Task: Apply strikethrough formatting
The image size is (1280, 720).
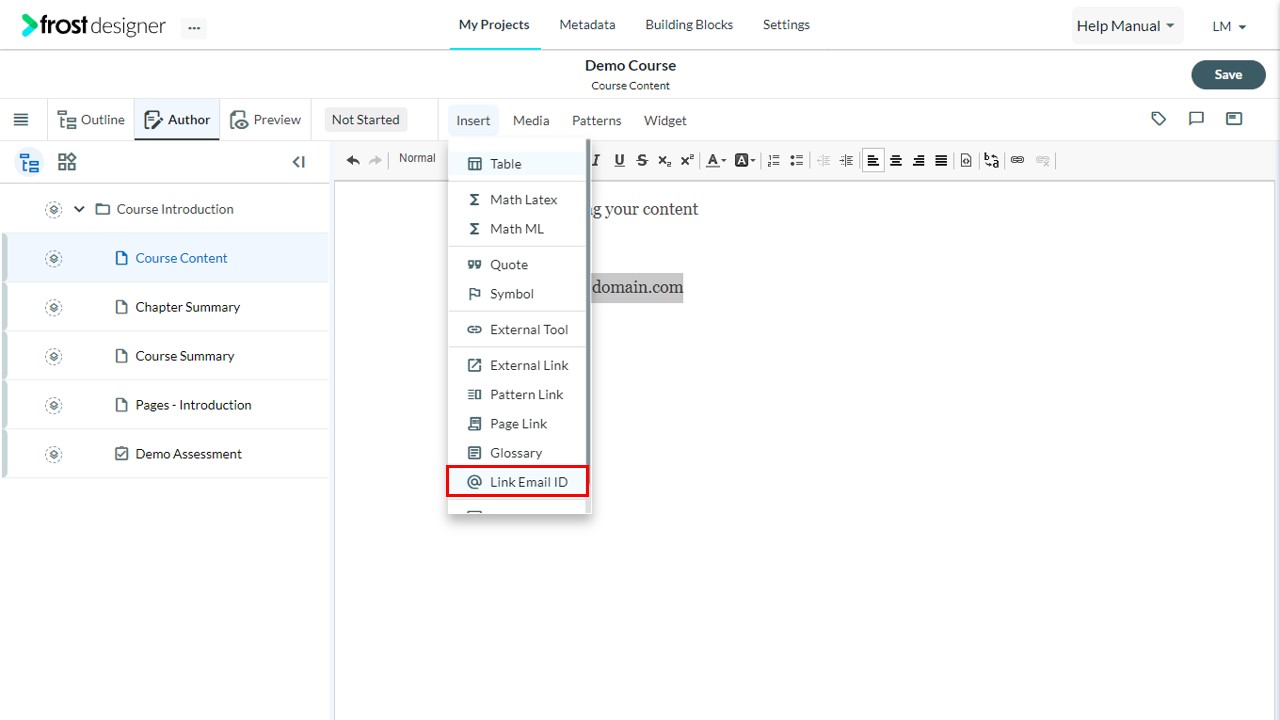Action: pos(642,160)
